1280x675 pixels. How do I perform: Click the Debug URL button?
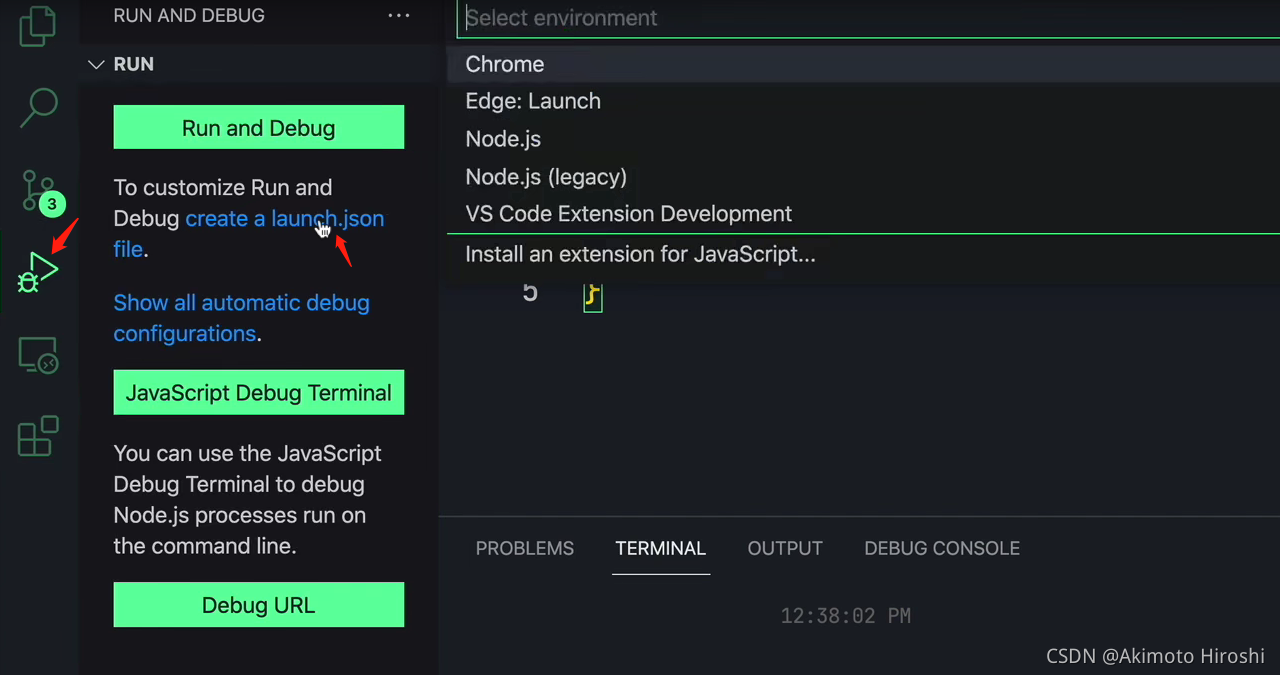[x=259, y=605]
